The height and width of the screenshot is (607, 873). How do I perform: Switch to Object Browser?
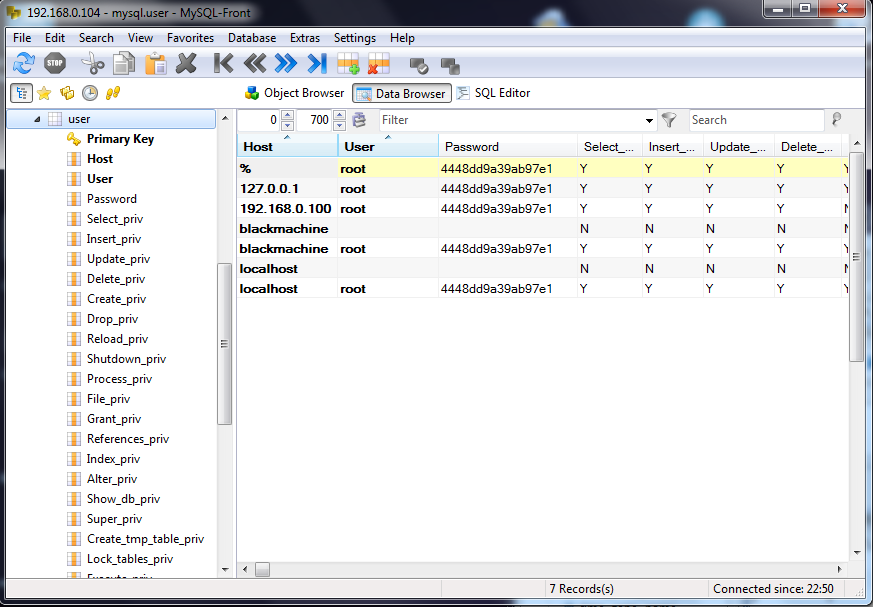(x=295, y=93)
